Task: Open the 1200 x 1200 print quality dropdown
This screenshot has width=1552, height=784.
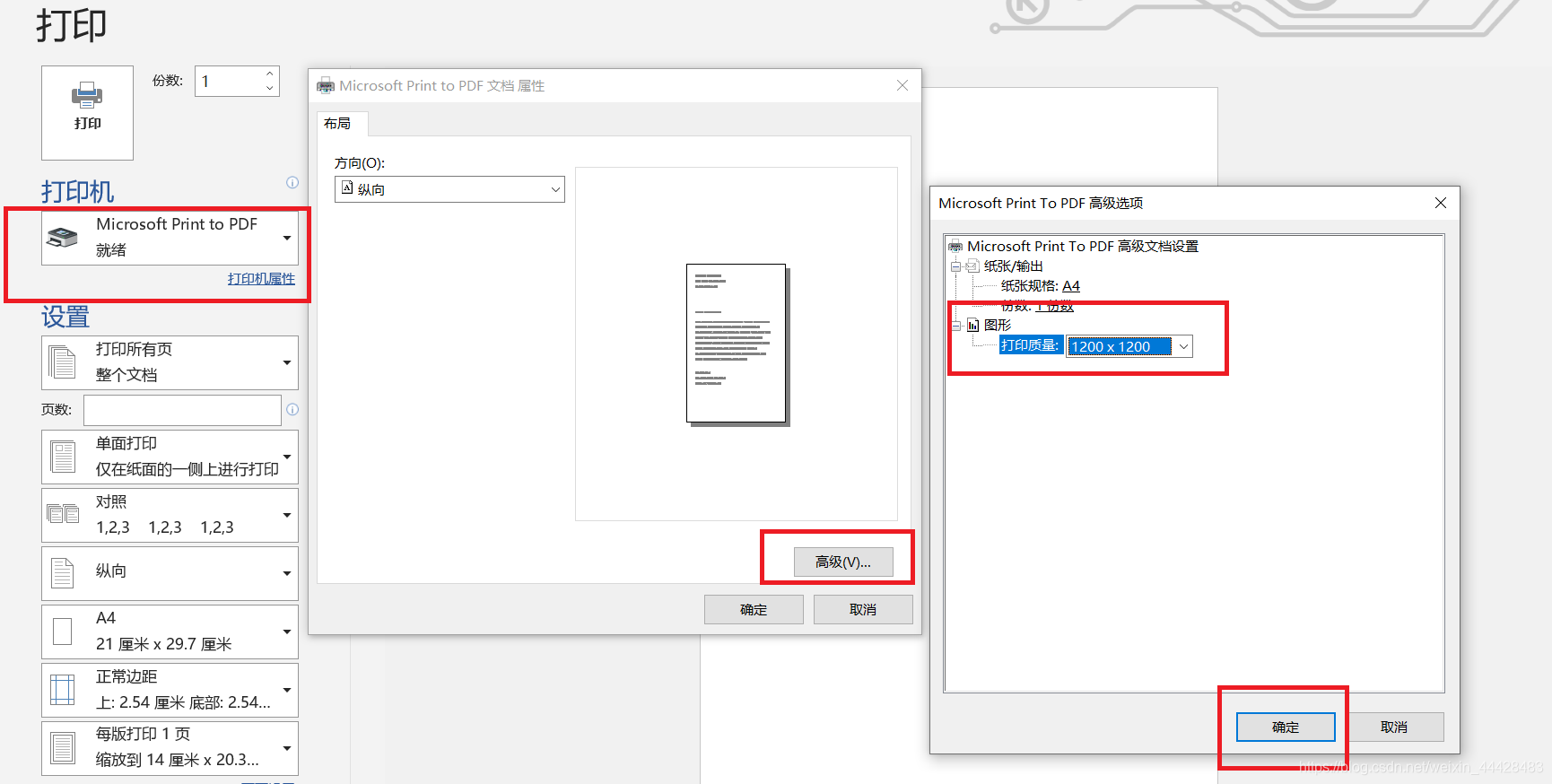Action: [1129, 346]
